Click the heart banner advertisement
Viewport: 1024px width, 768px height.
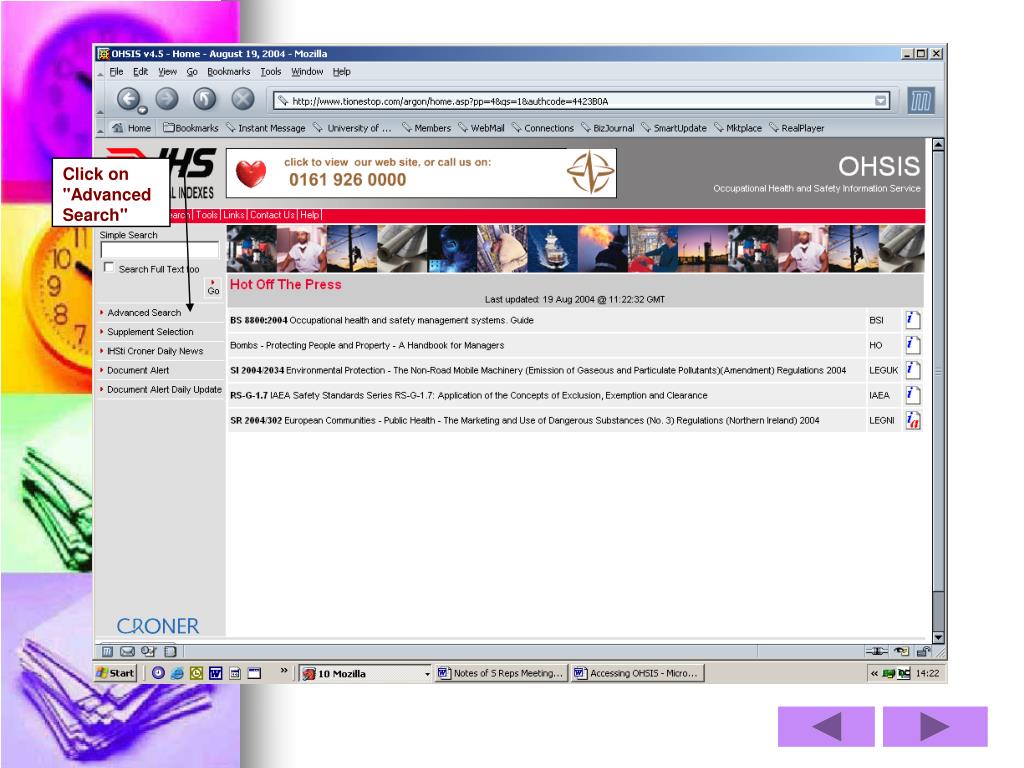click(x=421, y=173)
